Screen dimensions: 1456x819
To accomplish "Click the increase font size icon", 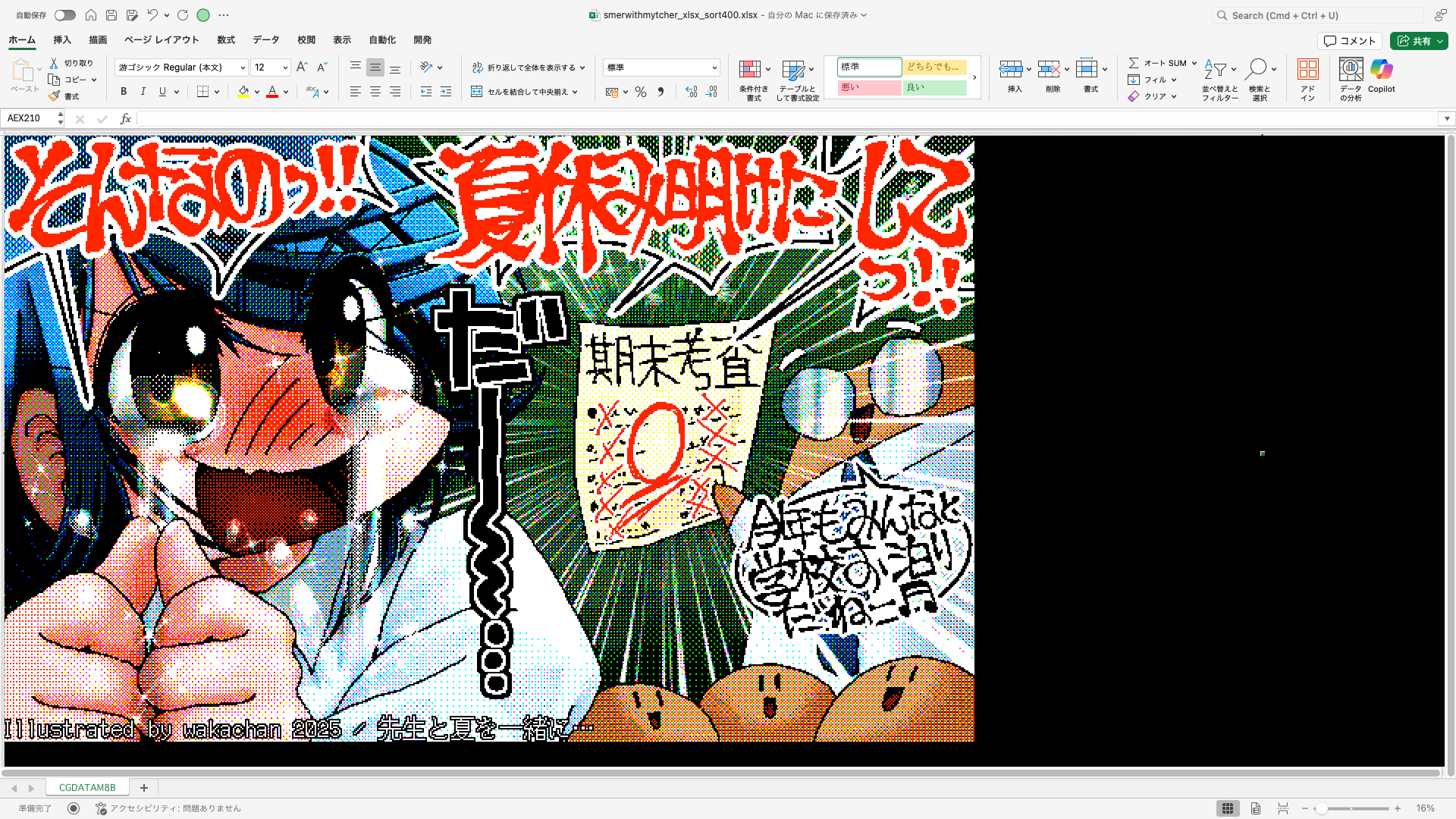I will tap(302, 67).
